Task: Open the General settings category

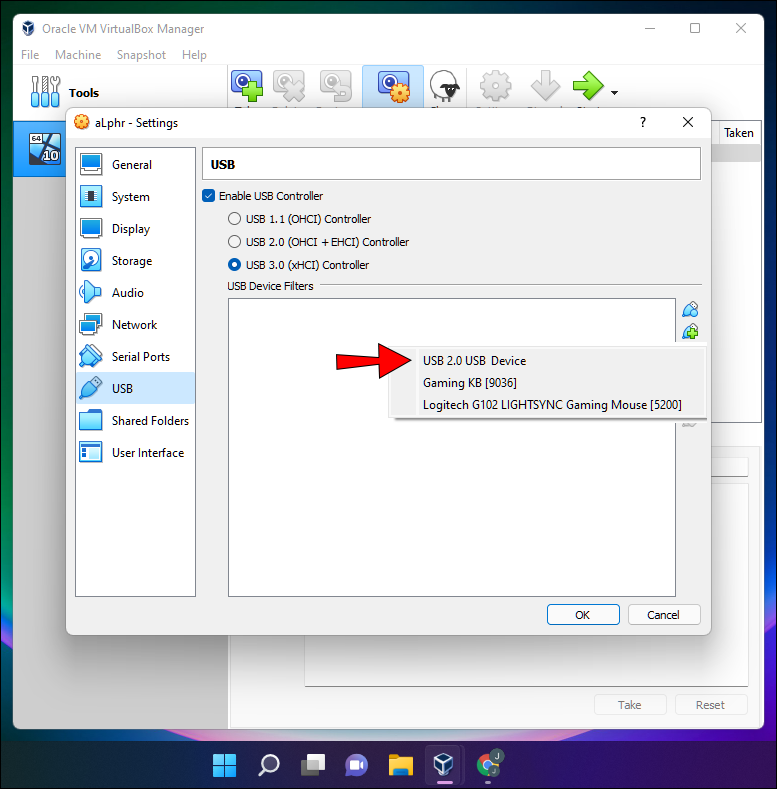Action: point(135,165)
